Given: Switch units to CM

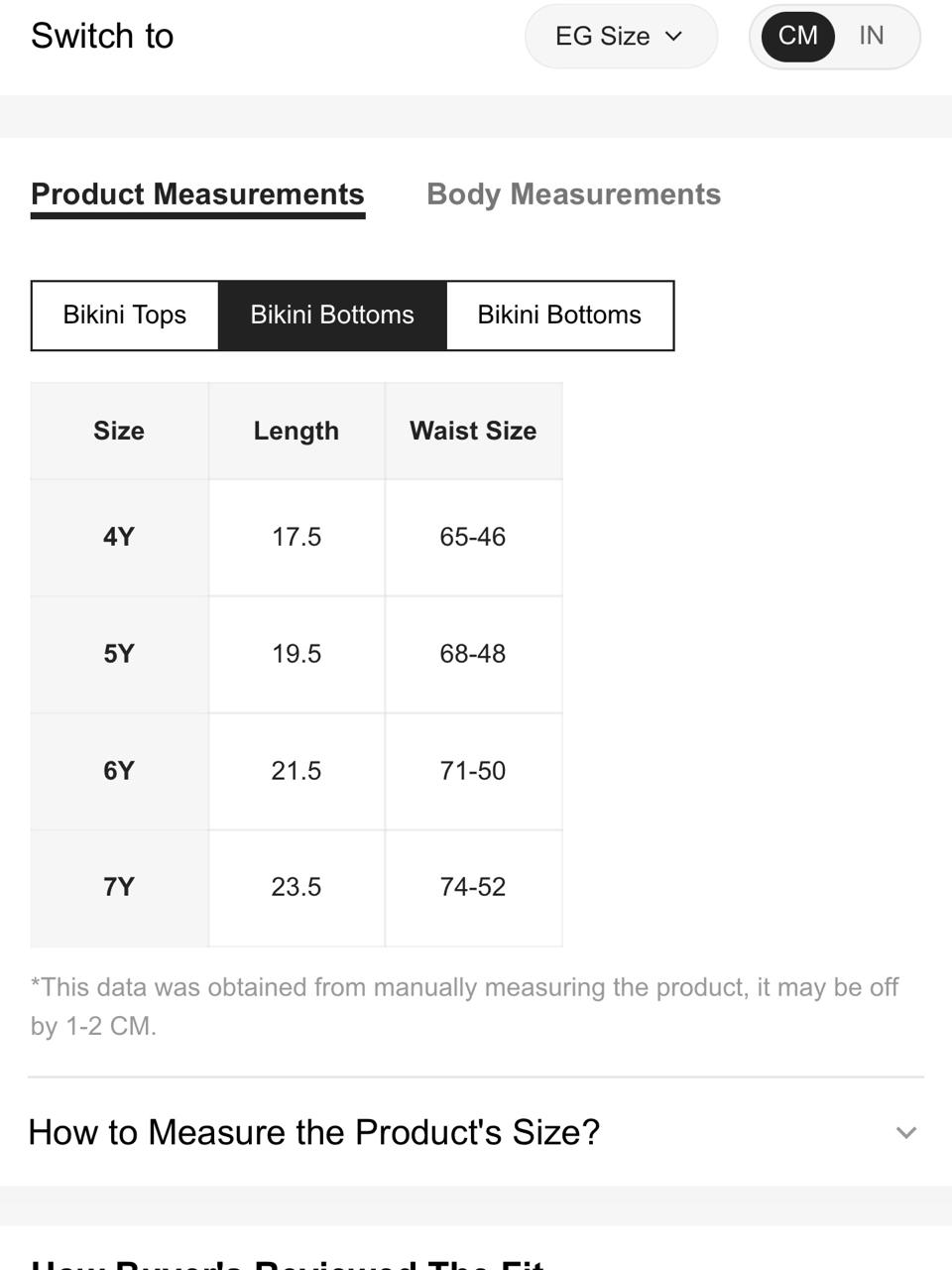Looking at the screenshot, I should pos(797,36).
